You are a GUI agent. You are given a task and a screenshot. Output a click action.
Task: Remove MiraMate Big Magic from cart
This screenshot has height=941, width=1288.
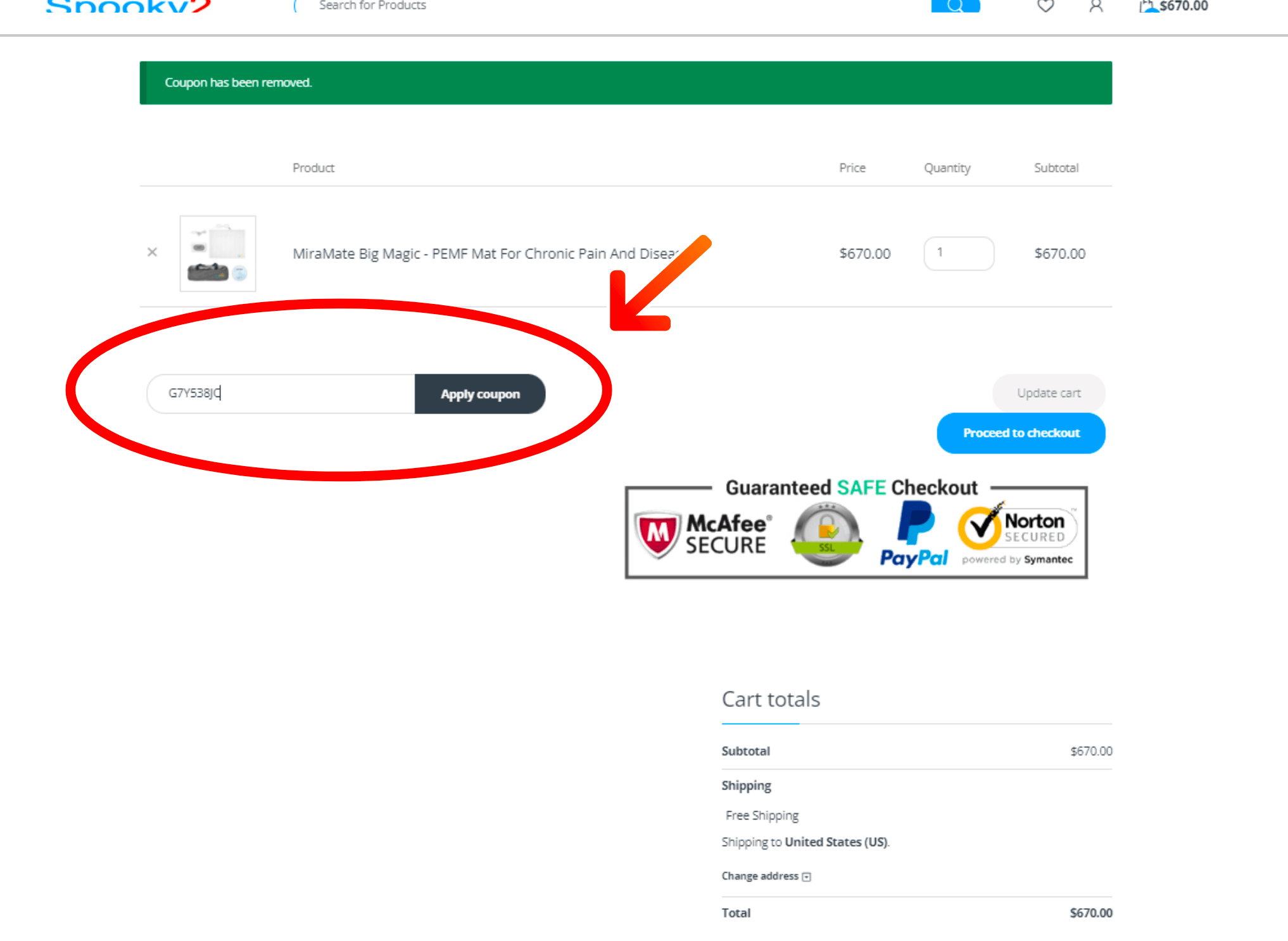click(152, 252)
